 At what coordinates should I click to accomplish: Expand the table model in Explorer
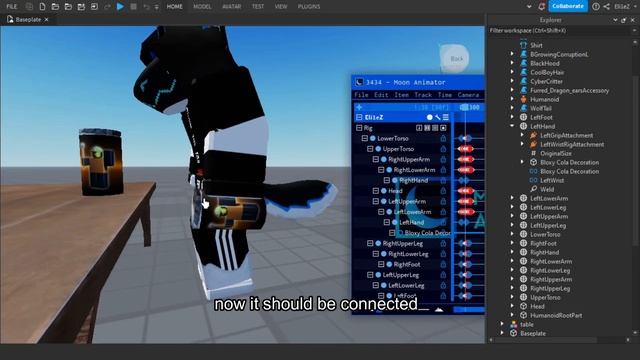click(x=502, y=324)
